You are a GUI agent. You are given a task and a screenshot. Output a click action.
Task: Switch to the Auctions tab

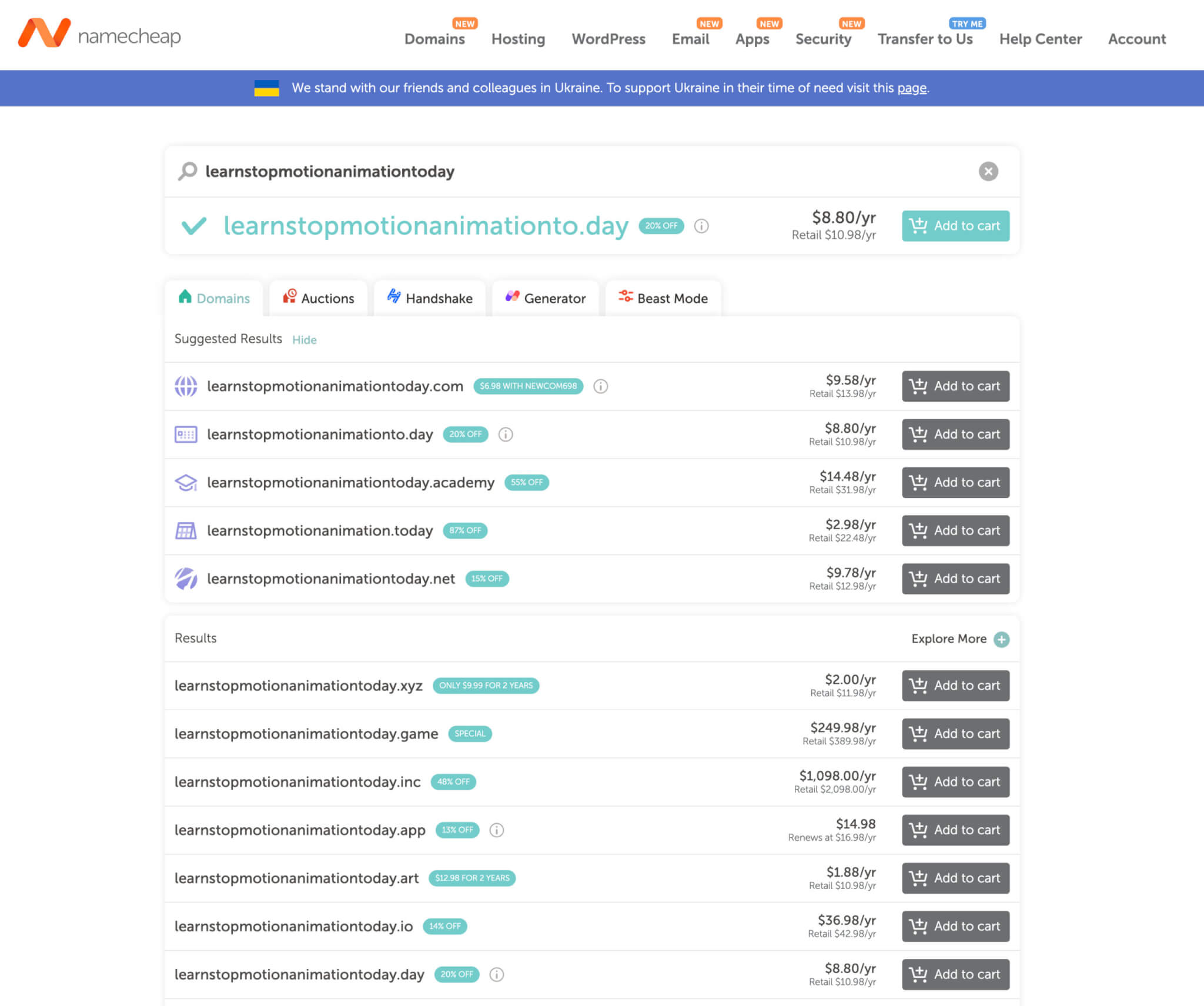[319, 298]
